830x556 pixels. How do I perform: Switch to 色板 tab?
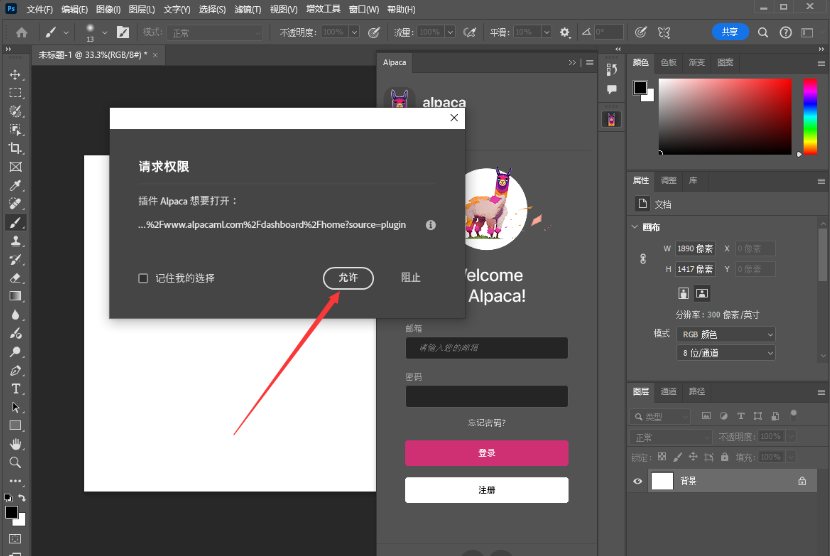click(x=669, y=62)
